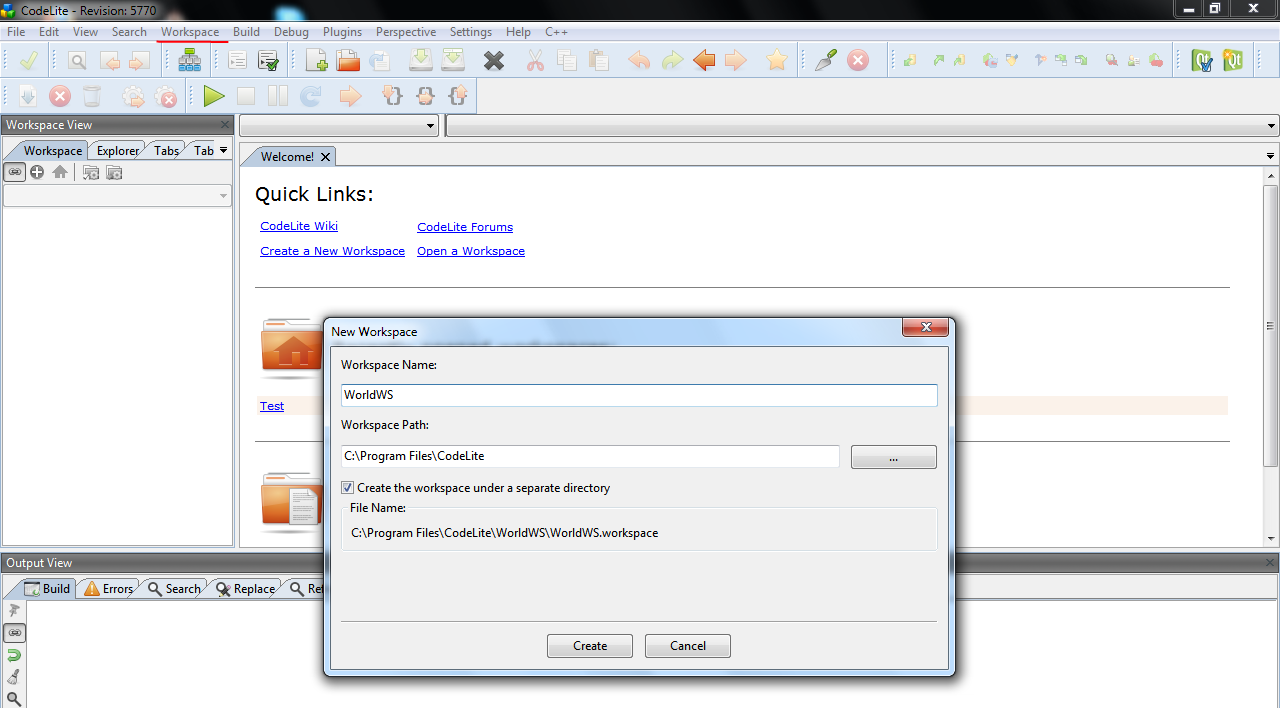Click the Cancel button in New Workspace dialog
The height and width of the screenshot is (708, 1280).
(x=688, y=646)
